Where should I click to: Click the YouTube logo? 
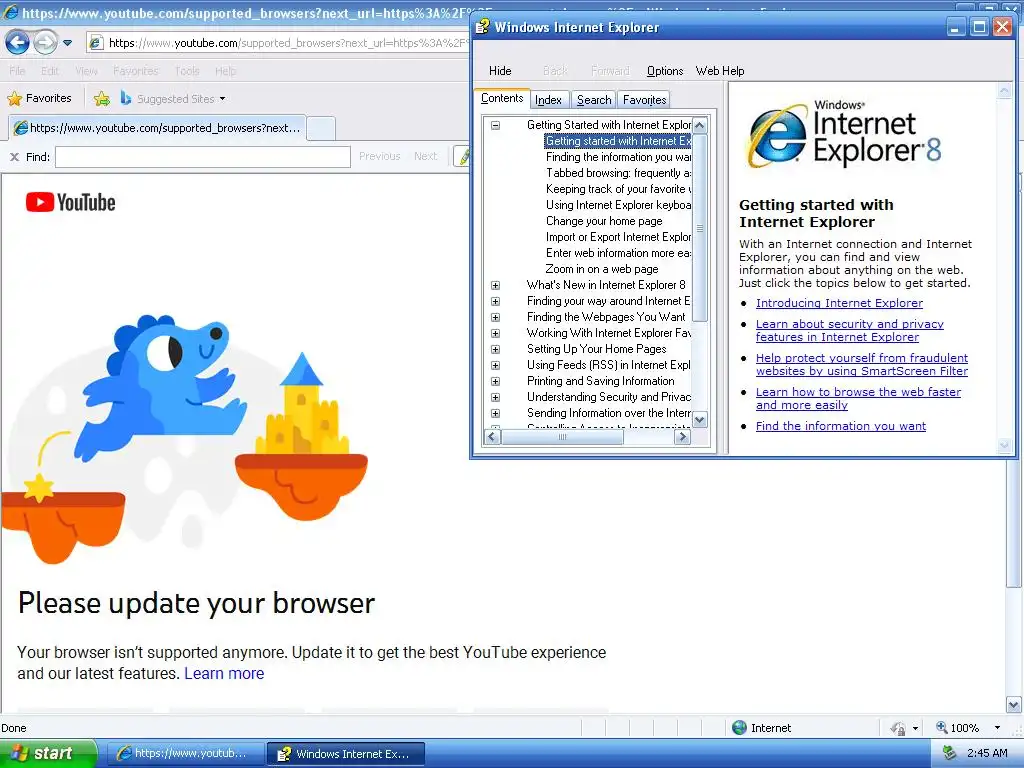tap(71, 202)
